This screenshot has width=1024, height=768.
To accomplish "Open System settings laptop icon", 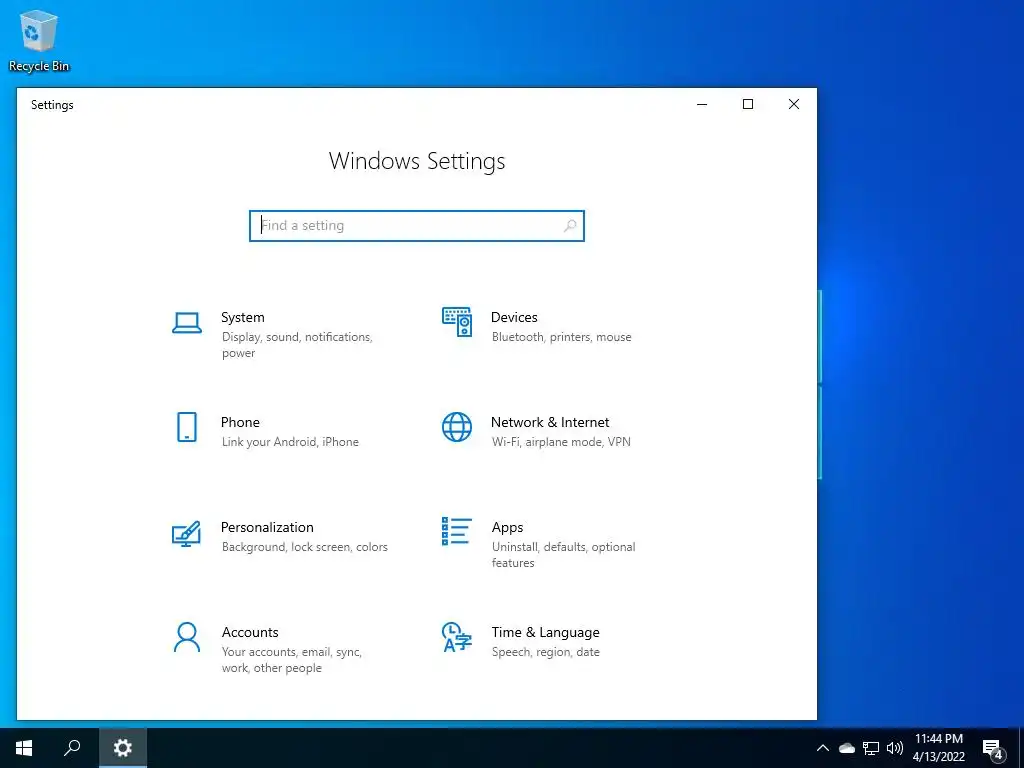I will 187,323.
